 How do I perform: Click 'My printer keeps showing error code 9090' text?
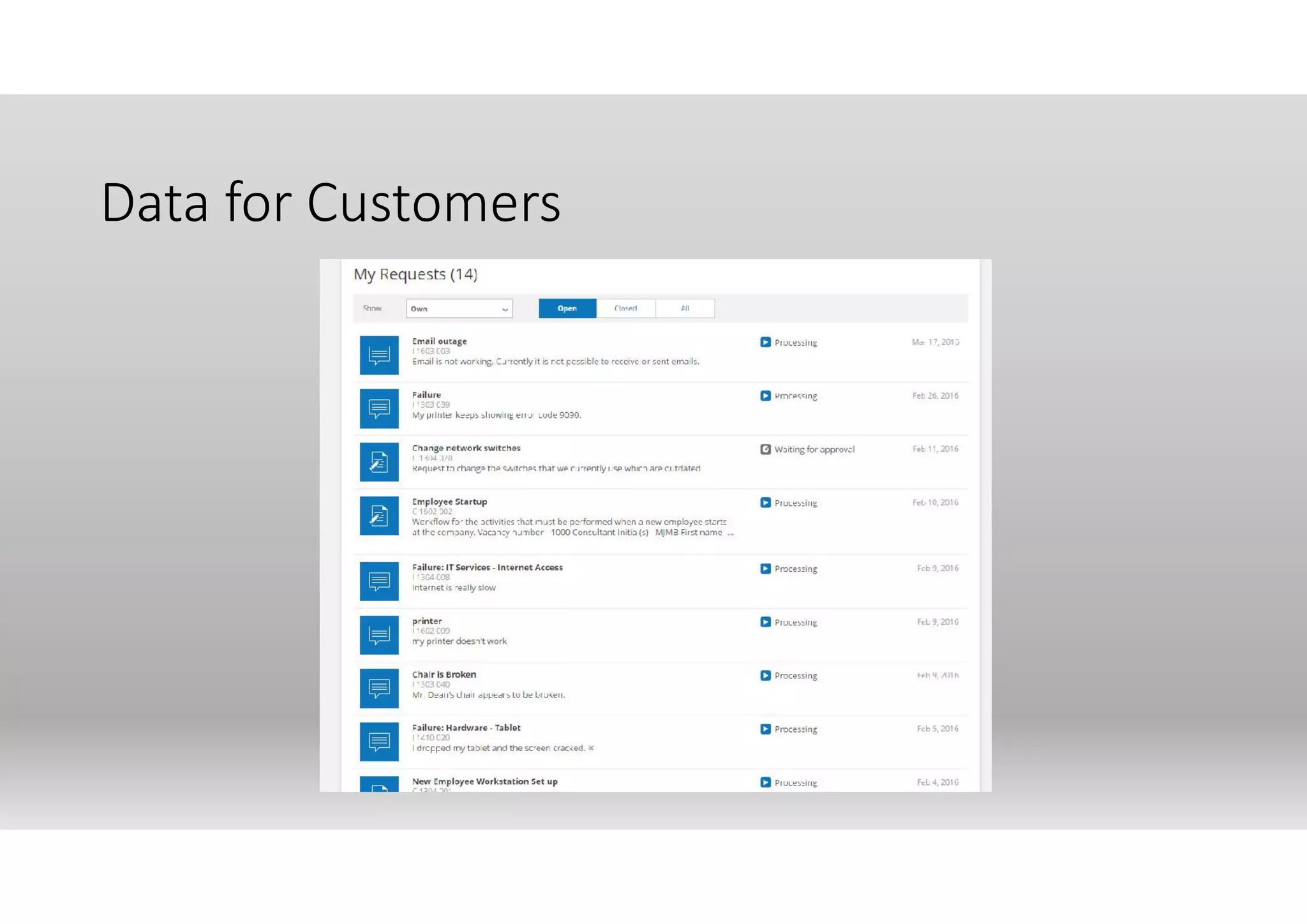tap(497, 415)
